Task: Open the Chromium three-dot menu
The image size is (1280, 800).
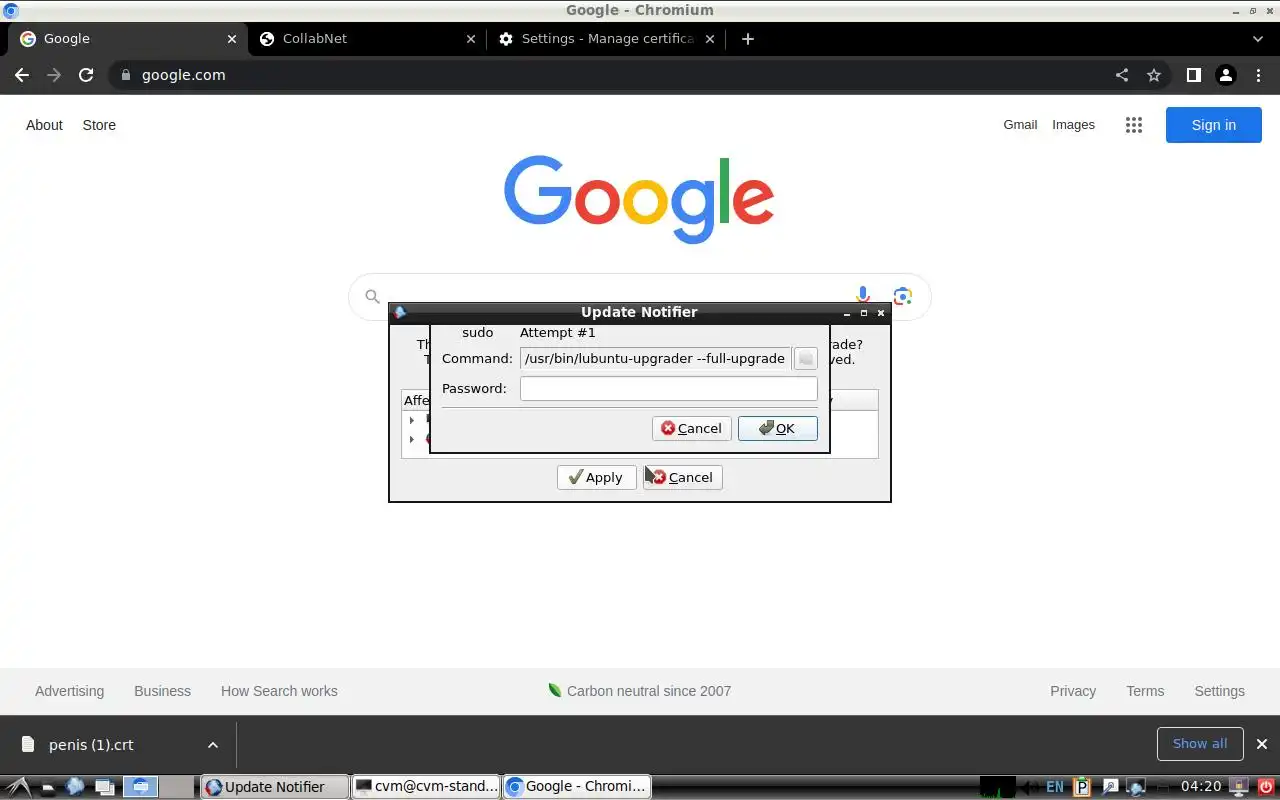Action: [x=1257, y=75]
